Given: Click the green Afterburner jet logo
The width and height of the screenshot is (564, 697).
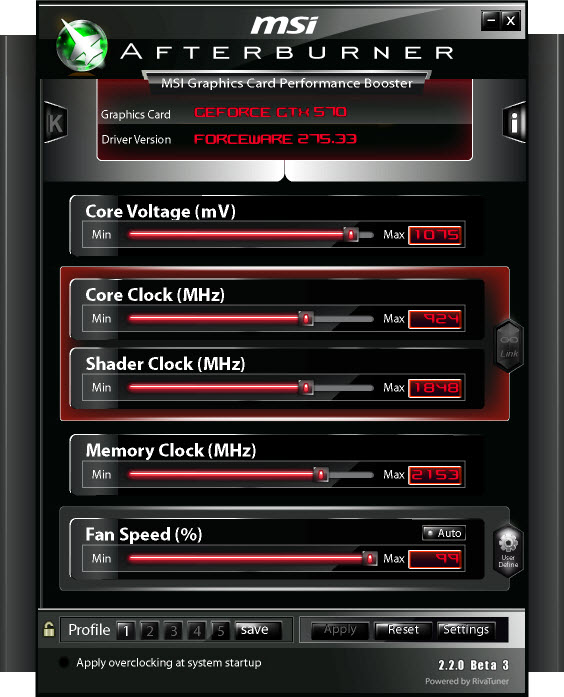Looking at the screenshot, I should click(x=82, y=46).
